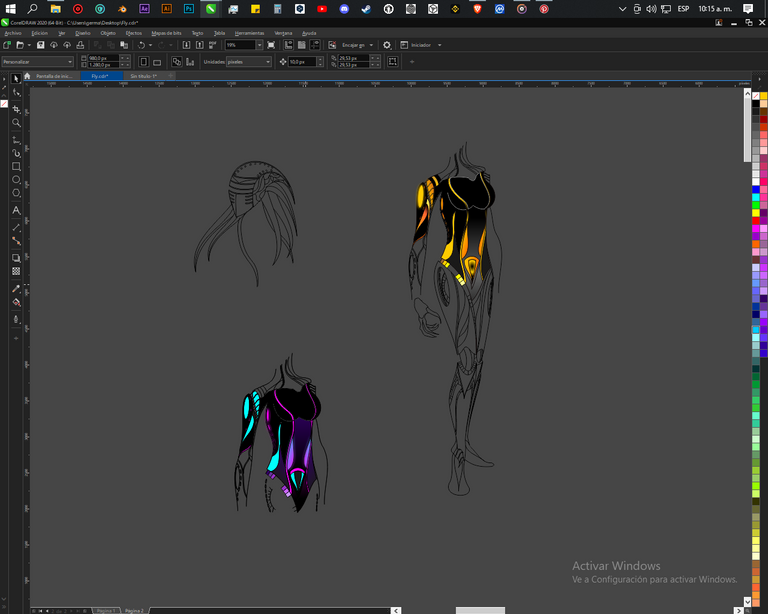Create a new document from toolbar
Screen dimensions: 768x614
click(x=7, y=45)
